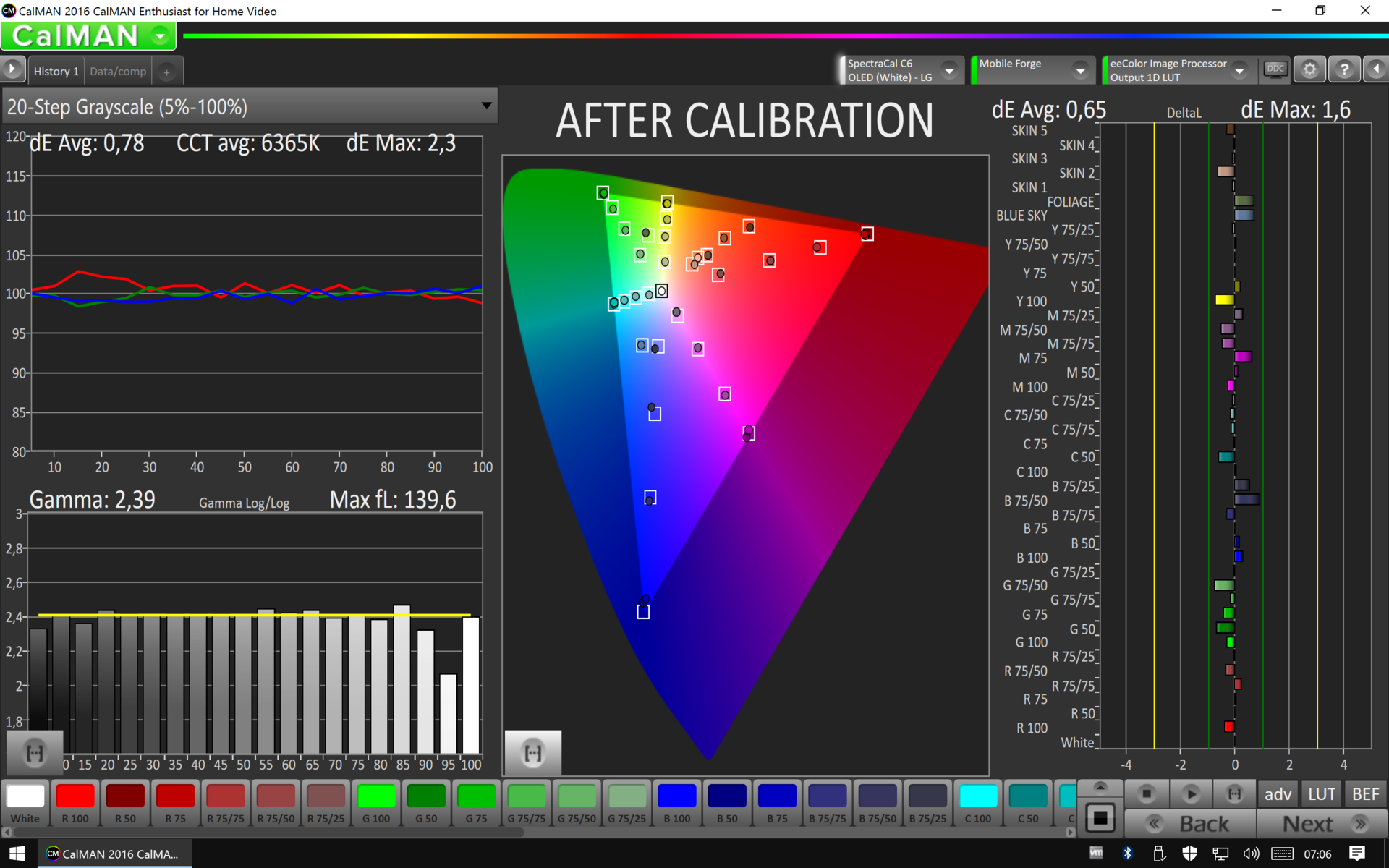Click zoom icon under CIE chart
This screenshot has width=1389, height=868.
[x=533, y=753]
